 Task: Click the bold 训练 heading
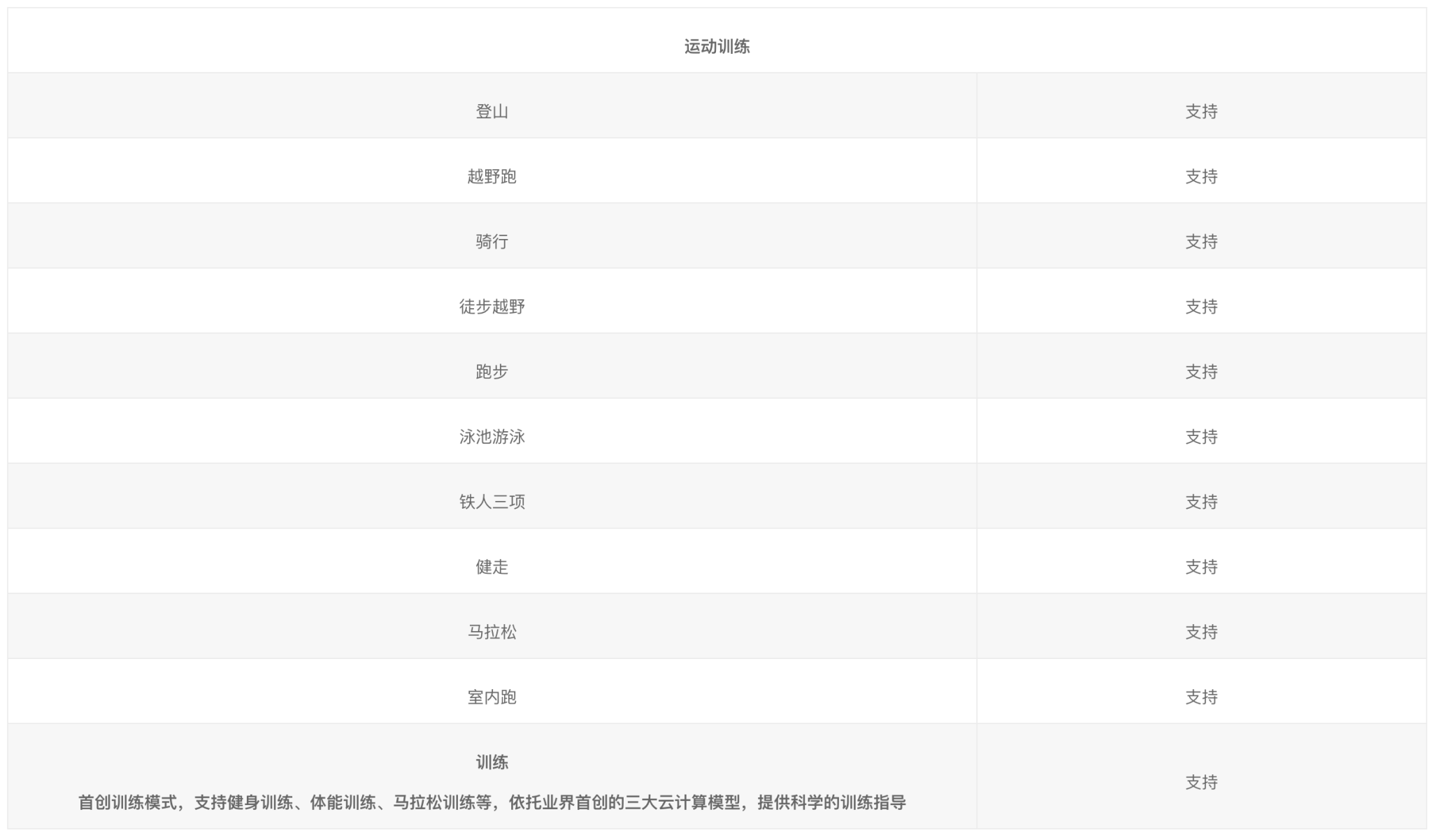tap(492, 762)
